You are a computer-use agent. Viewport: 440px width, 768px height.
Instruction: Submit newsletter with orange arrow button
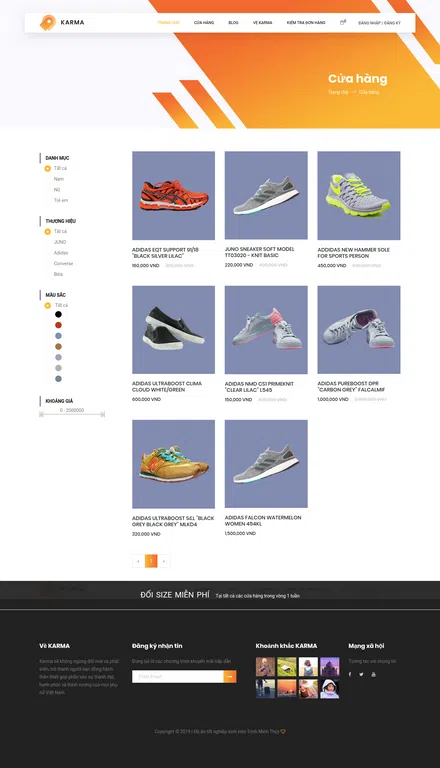(230, 676)
